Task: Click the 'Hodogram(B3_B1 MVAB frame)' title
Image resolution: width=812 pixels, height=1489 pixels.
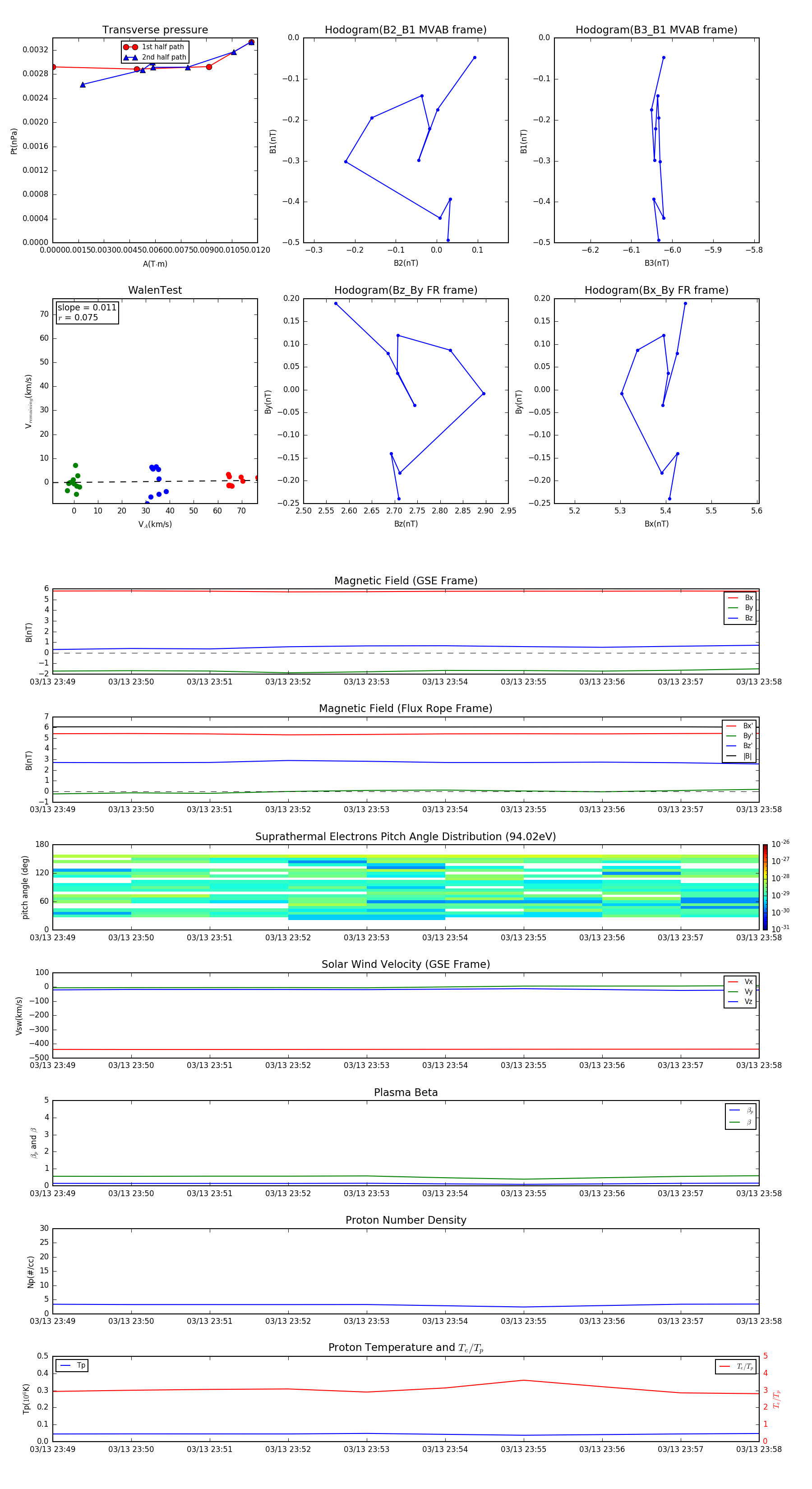Action: pos(656,30)
